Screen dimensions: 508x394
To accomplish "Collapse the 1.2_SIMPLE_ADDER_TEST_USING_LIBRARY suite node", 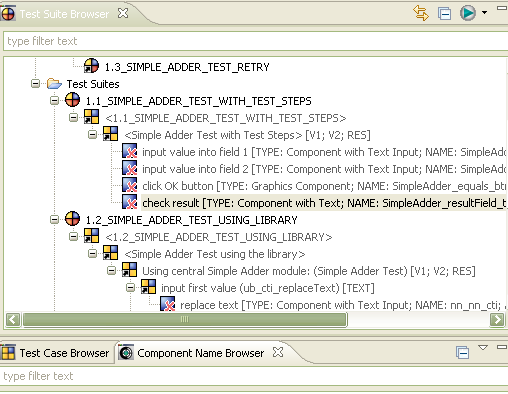I will point(54,219).
